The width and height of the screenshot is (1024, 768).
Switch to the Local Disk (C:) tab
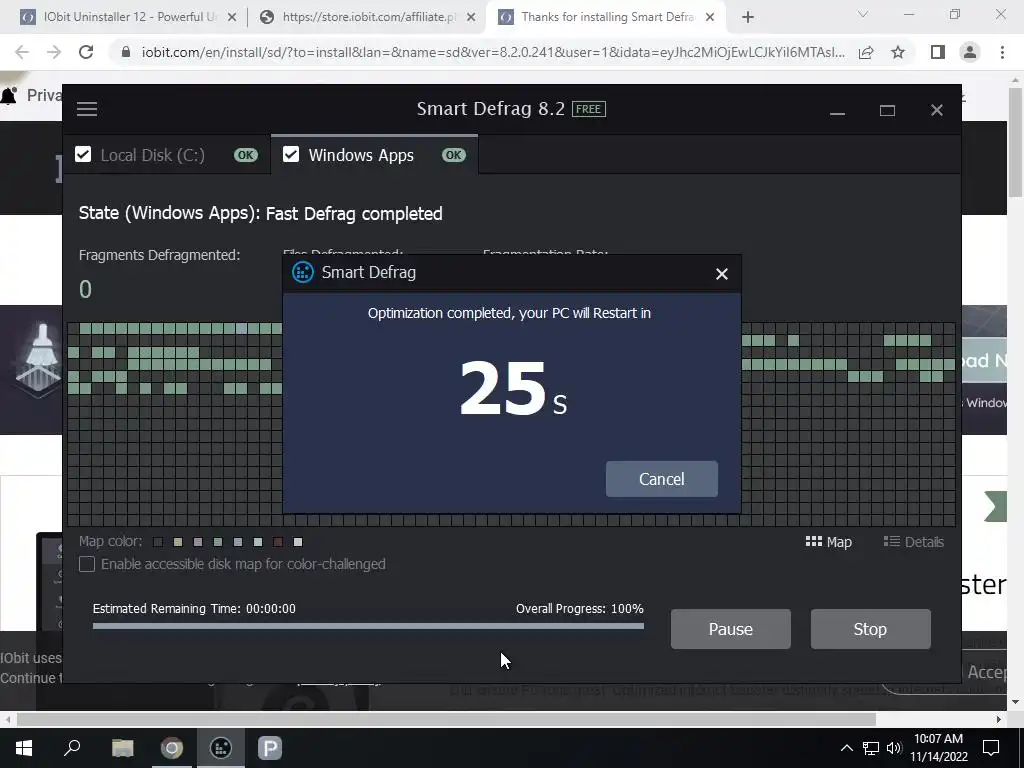pyautogui.click(x=167, y=155)
